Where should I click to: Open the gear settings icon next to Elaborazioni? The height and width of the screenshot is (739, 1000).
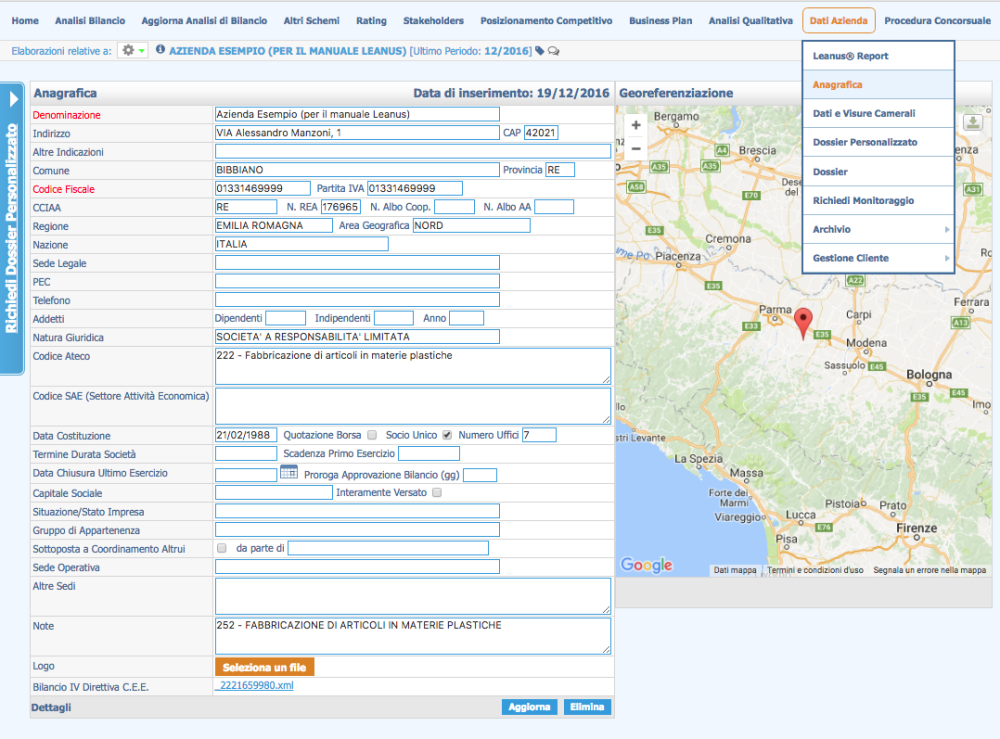pyautogui.click(x=128, y=50)
